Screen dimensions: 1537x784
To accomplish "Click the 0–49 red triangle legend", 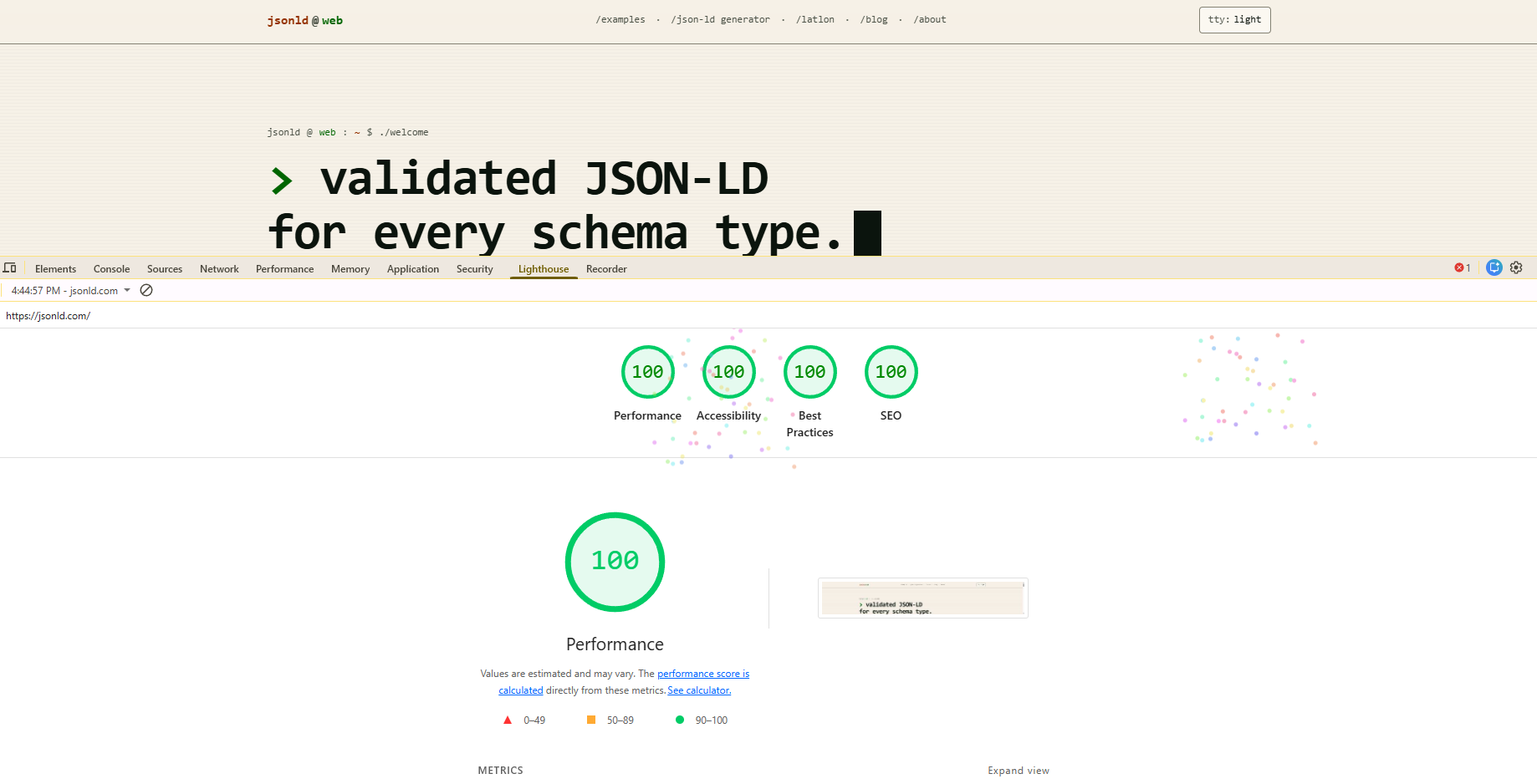I will (x=524, y=720).
